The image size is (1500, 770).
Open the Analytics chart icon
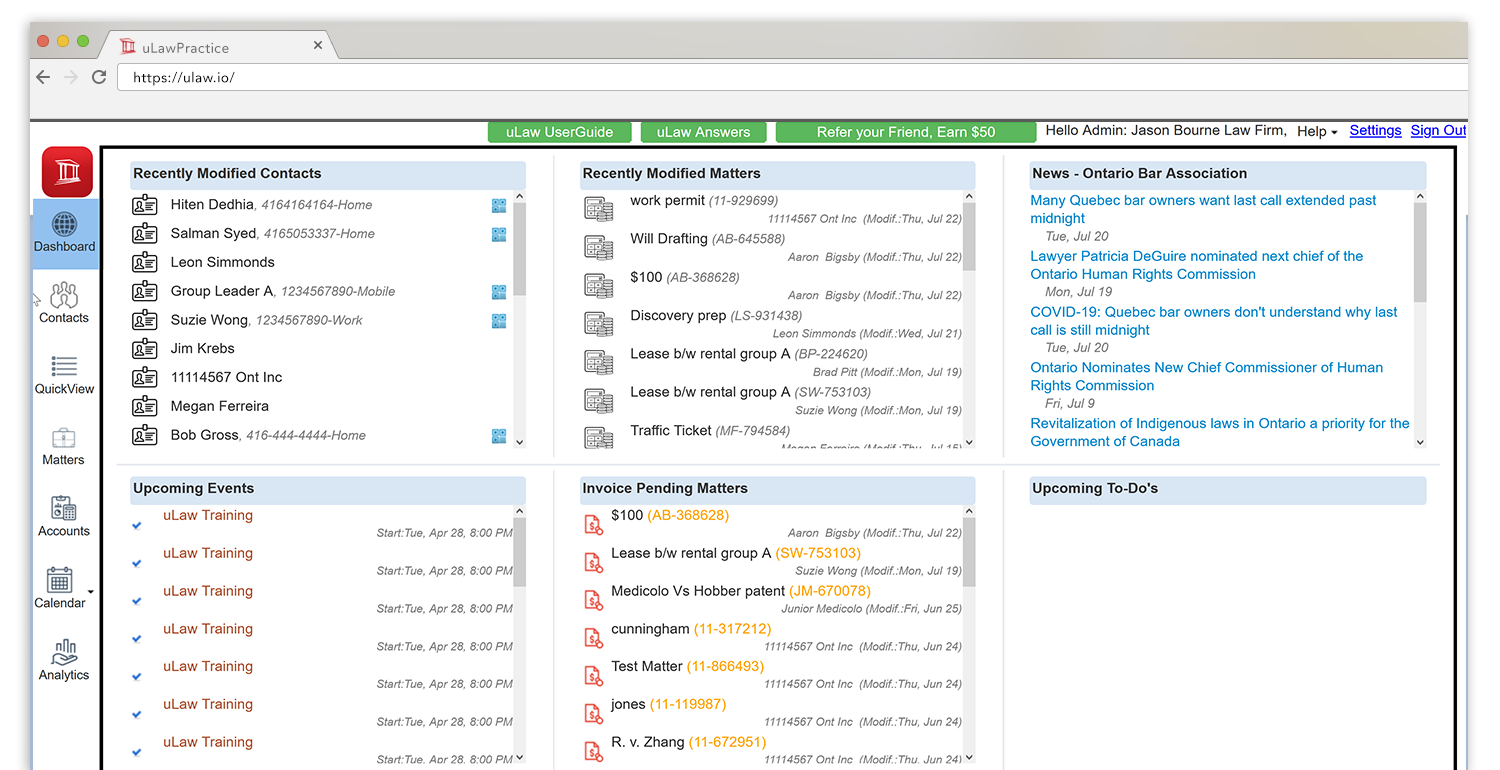pyautogui.click(x=64, y=652)
